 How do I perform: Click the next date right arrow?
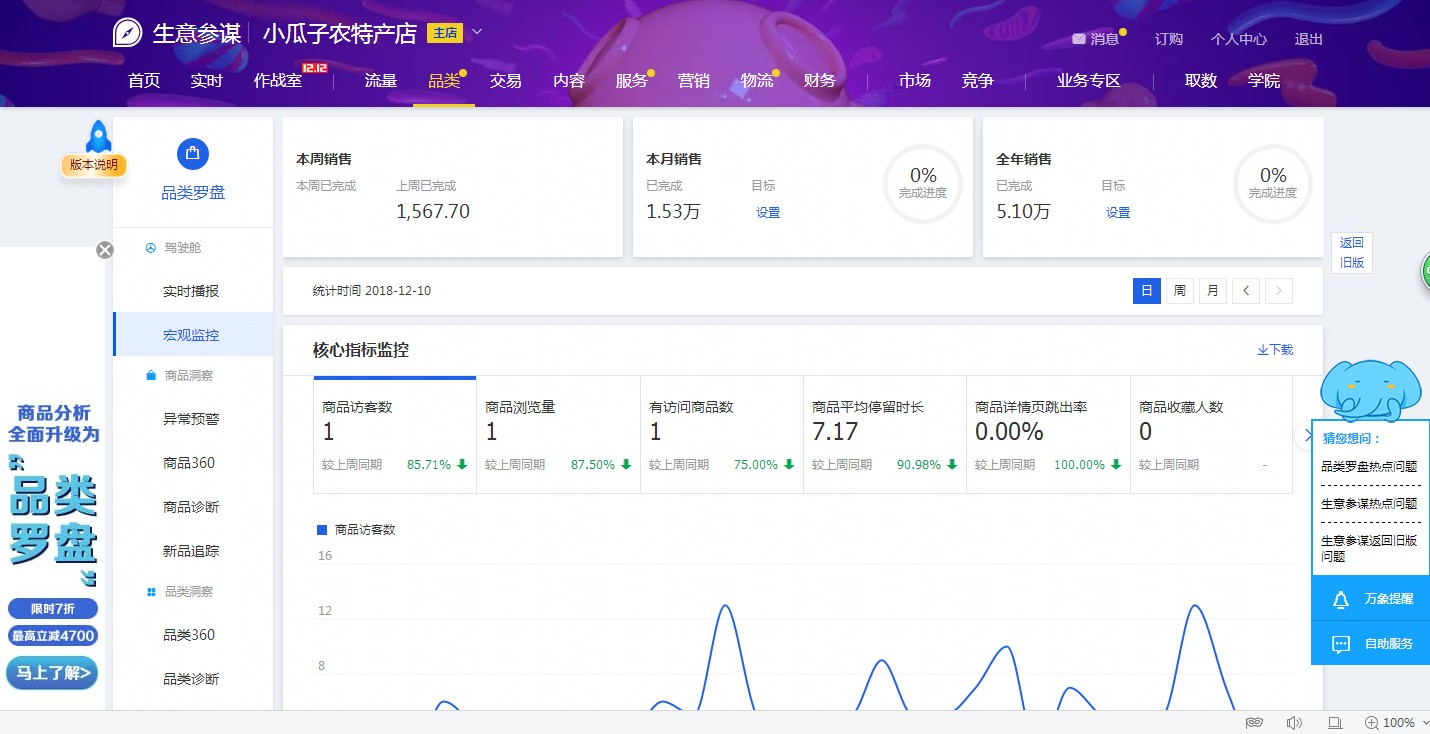1279,291
